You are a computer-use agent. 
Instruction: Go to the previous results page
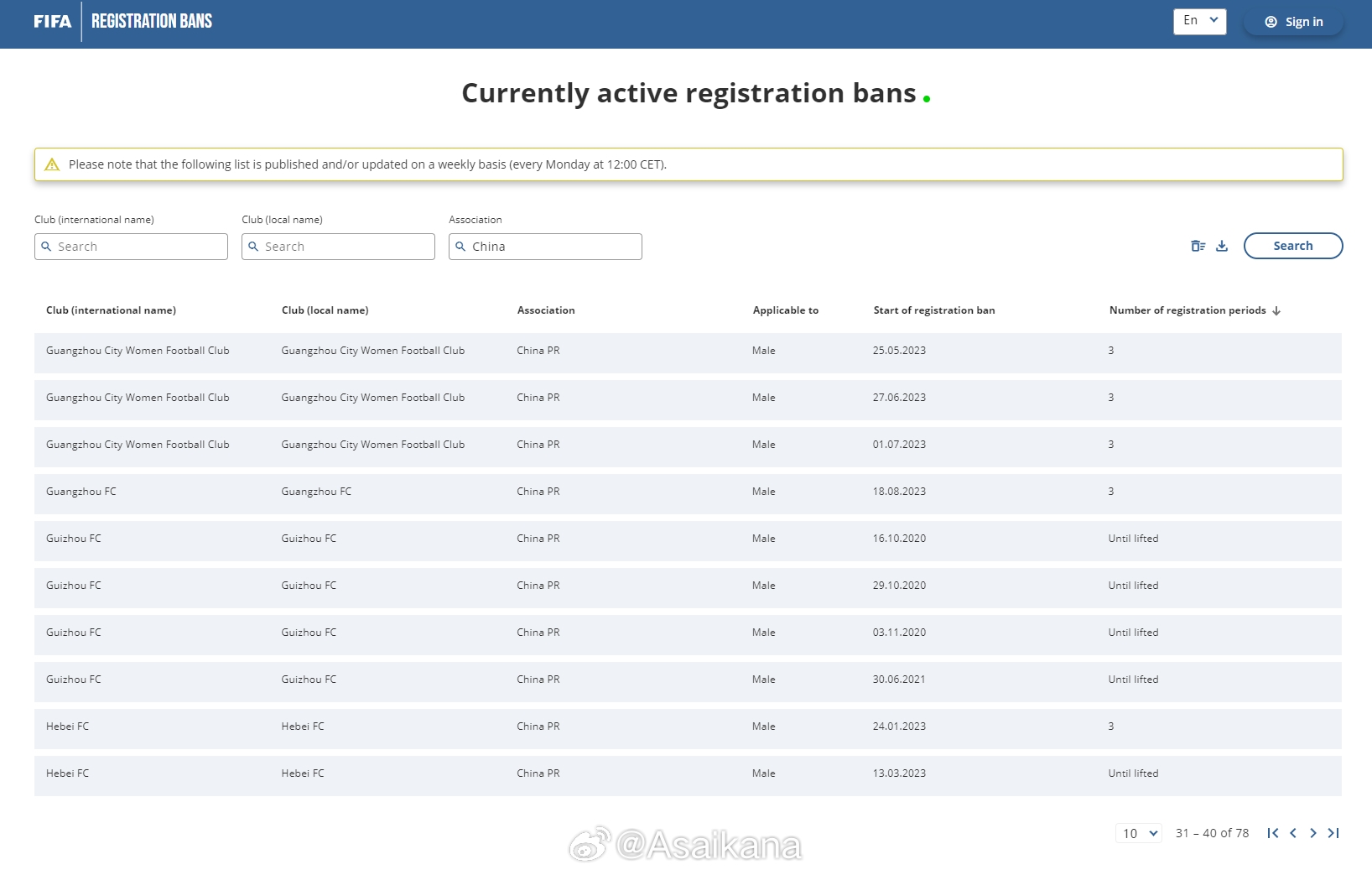tap(1293, 833)
